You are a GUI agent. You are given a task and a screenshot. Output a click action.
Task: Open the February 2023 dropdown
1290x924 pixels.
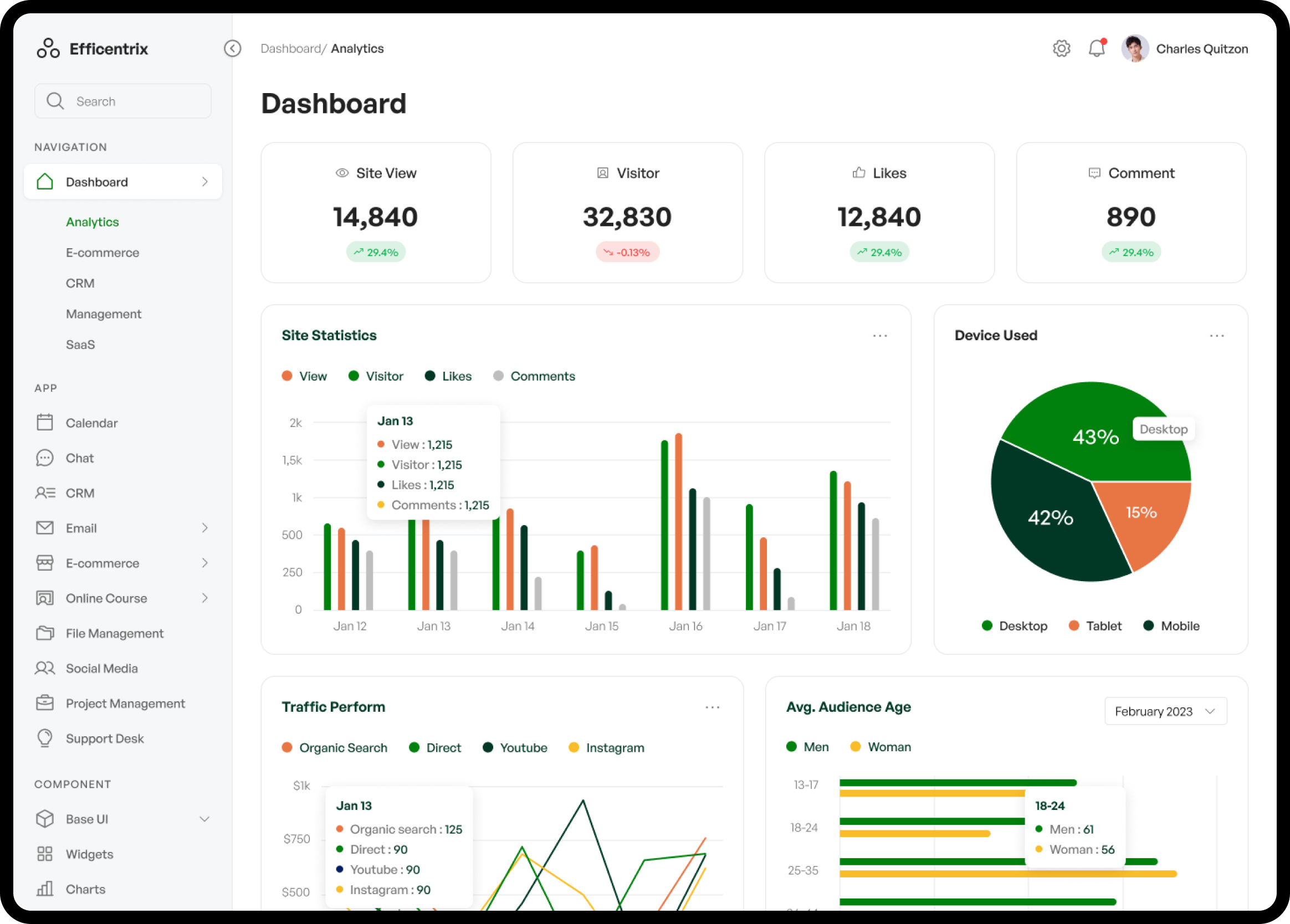tap(1165, 711)
